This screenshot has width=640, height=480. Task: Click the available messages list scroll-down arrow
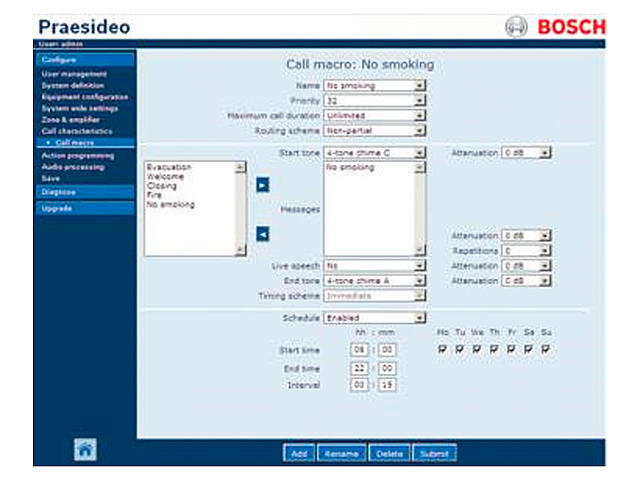coord(240,250)
